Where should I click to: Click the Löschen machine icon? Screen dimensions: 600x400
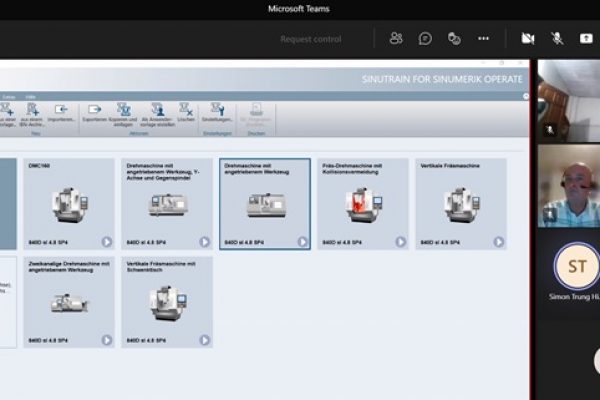point(186,110)
